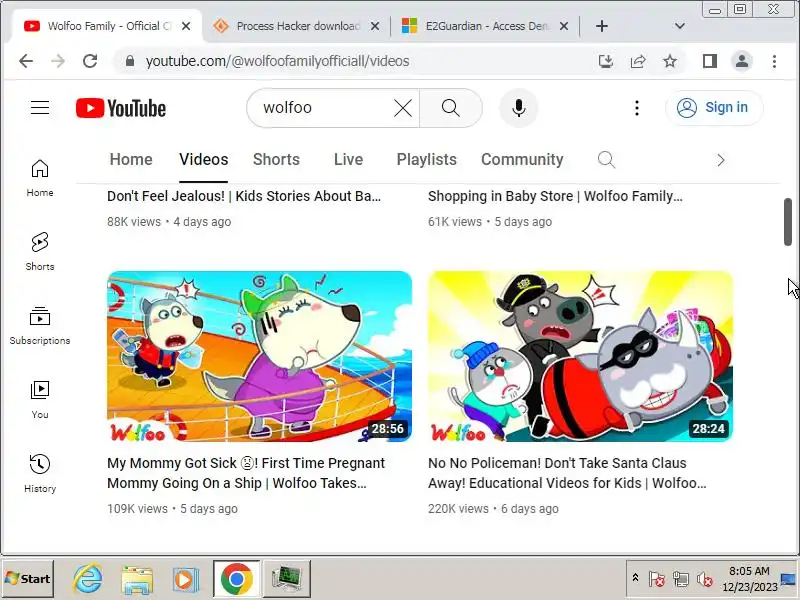Open Shopping in Baby Store video title

coord(555,196)
